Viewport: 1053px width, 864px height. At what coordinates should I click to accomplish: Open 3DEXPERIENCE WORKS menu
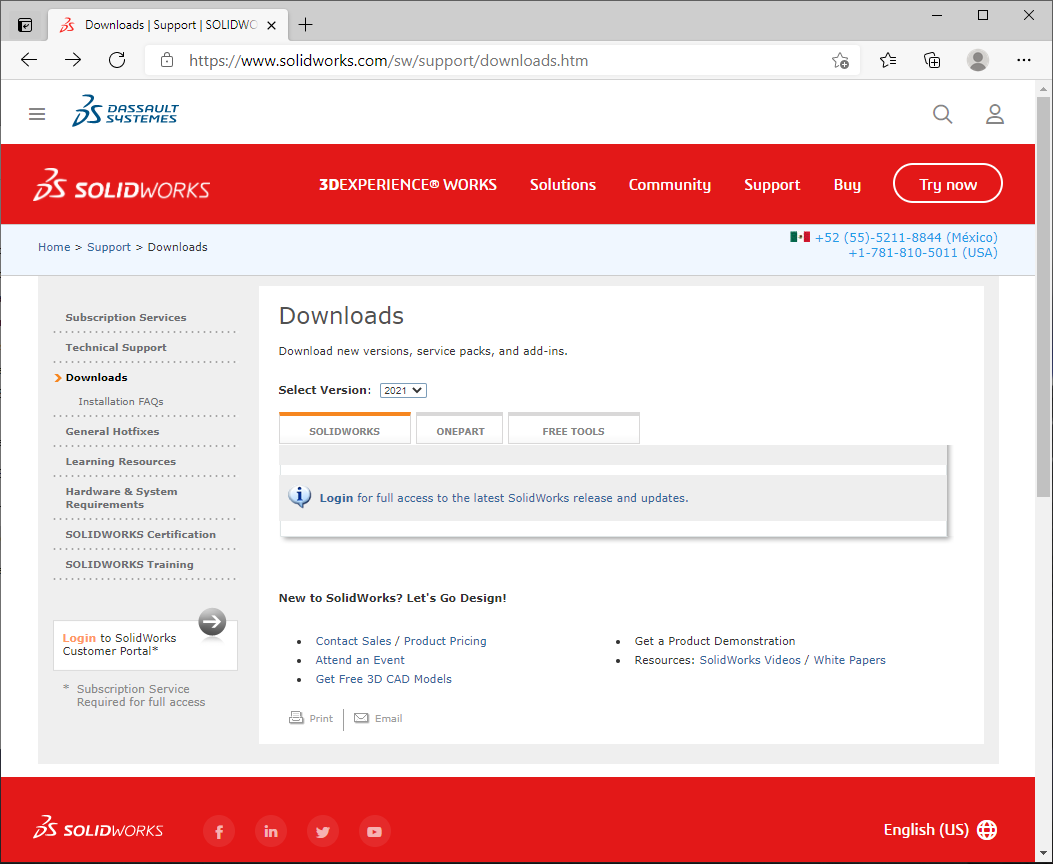click(x=408, y=185)
